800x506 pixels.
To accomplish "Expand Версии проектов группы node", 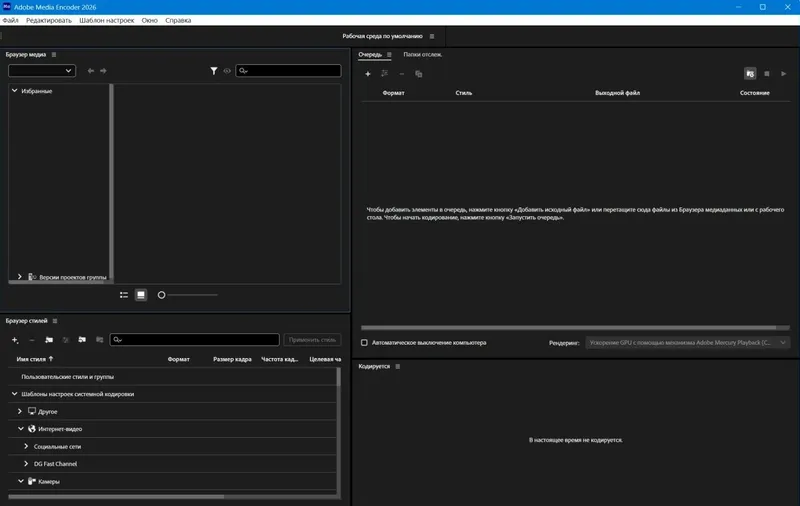I will pyautogui.click(x=19, y=277).
